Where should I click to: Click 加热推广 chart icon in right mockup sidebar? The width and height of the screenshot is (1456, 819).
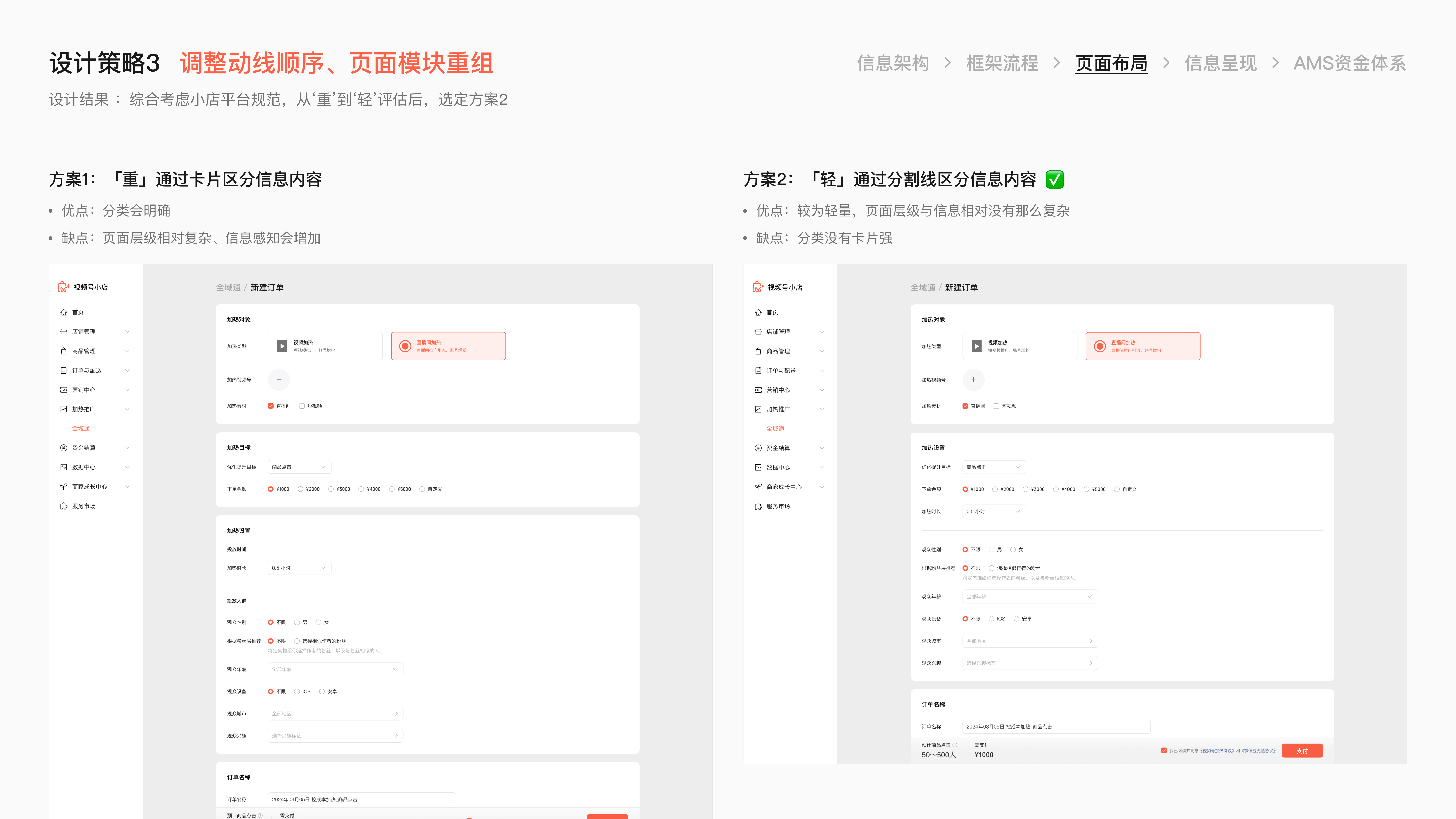point(759,409)
